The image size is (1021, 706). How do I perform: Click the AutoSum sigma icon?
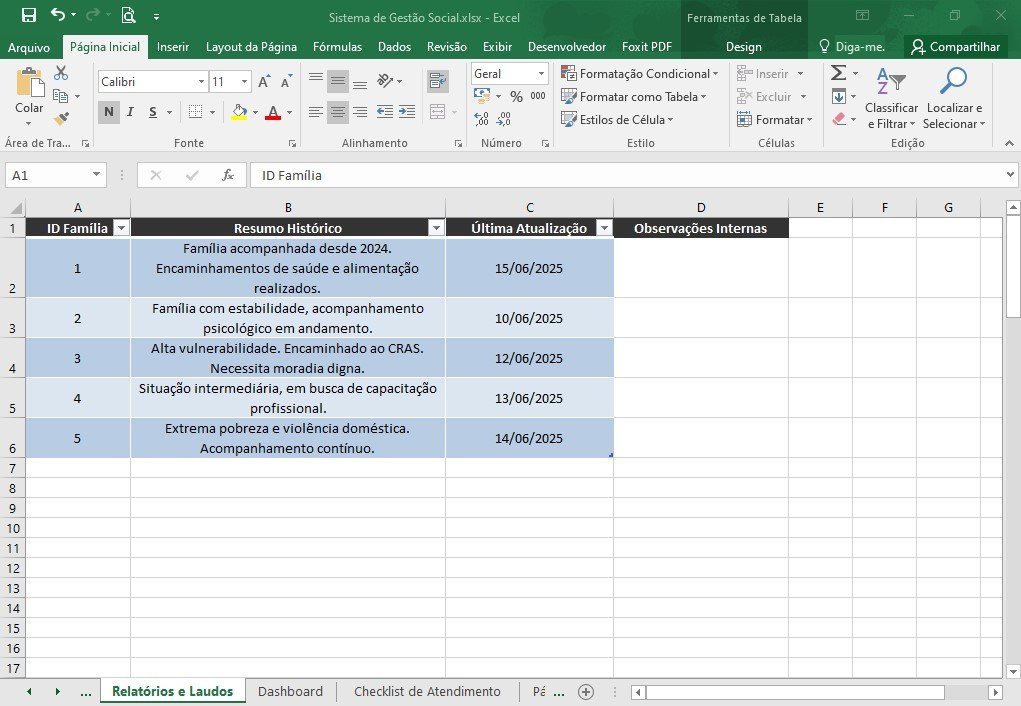[x=839, y=73]
